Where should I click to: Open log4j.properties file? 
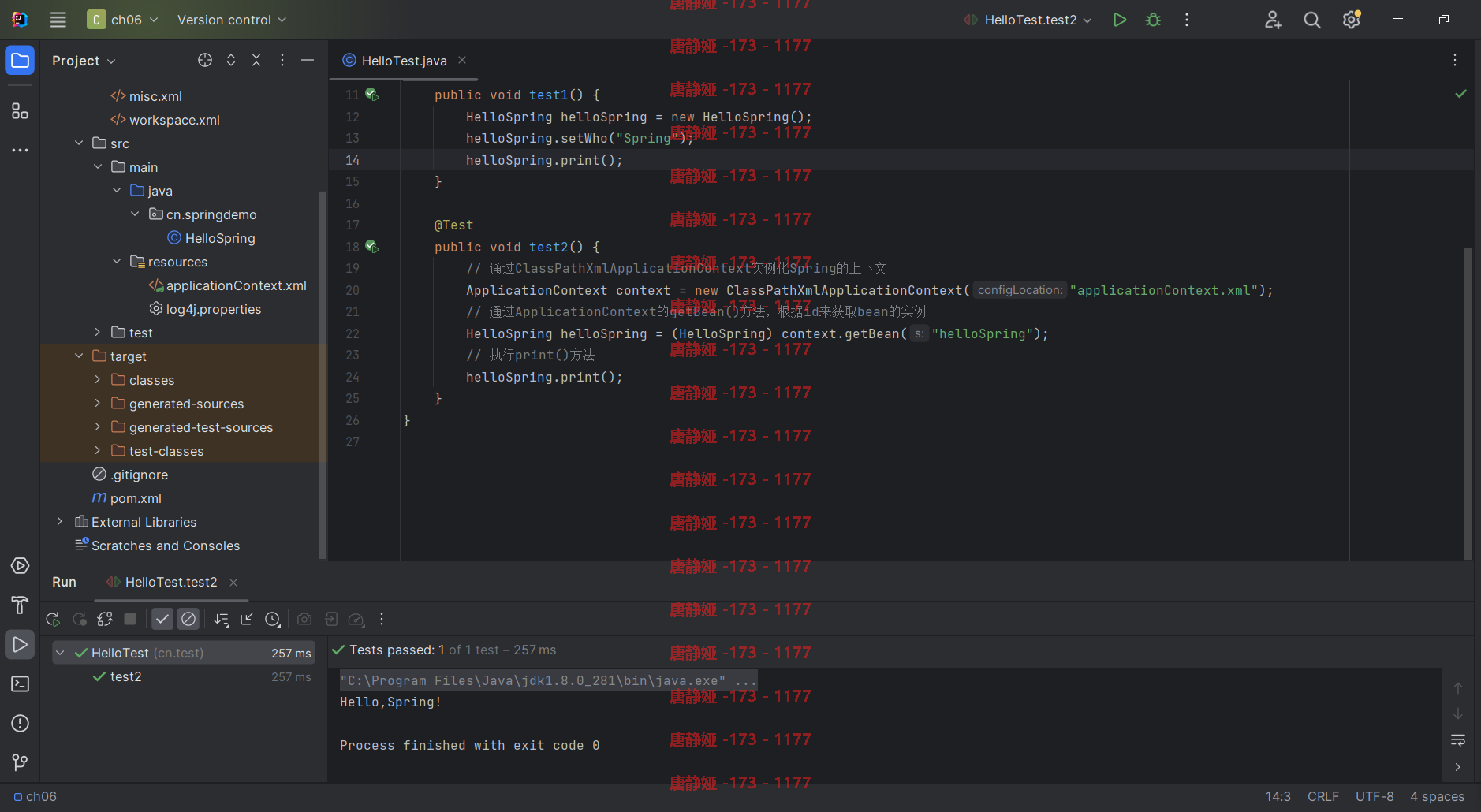205,309
